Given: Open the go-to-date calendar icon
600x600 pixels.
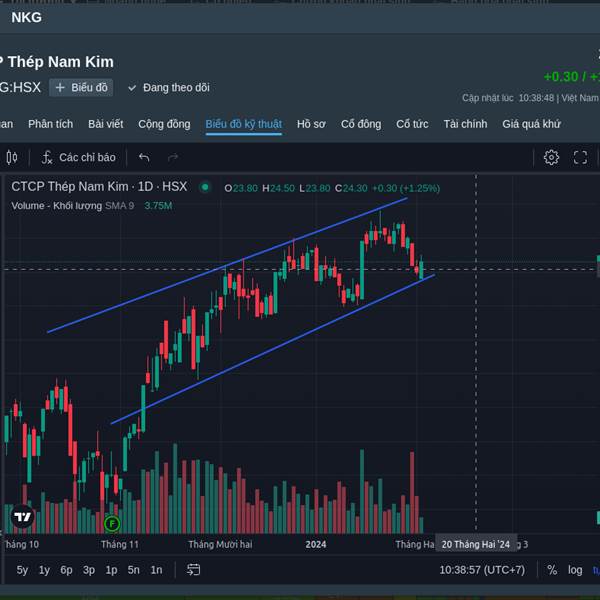Looking at the screenshot, I should 193,570.
